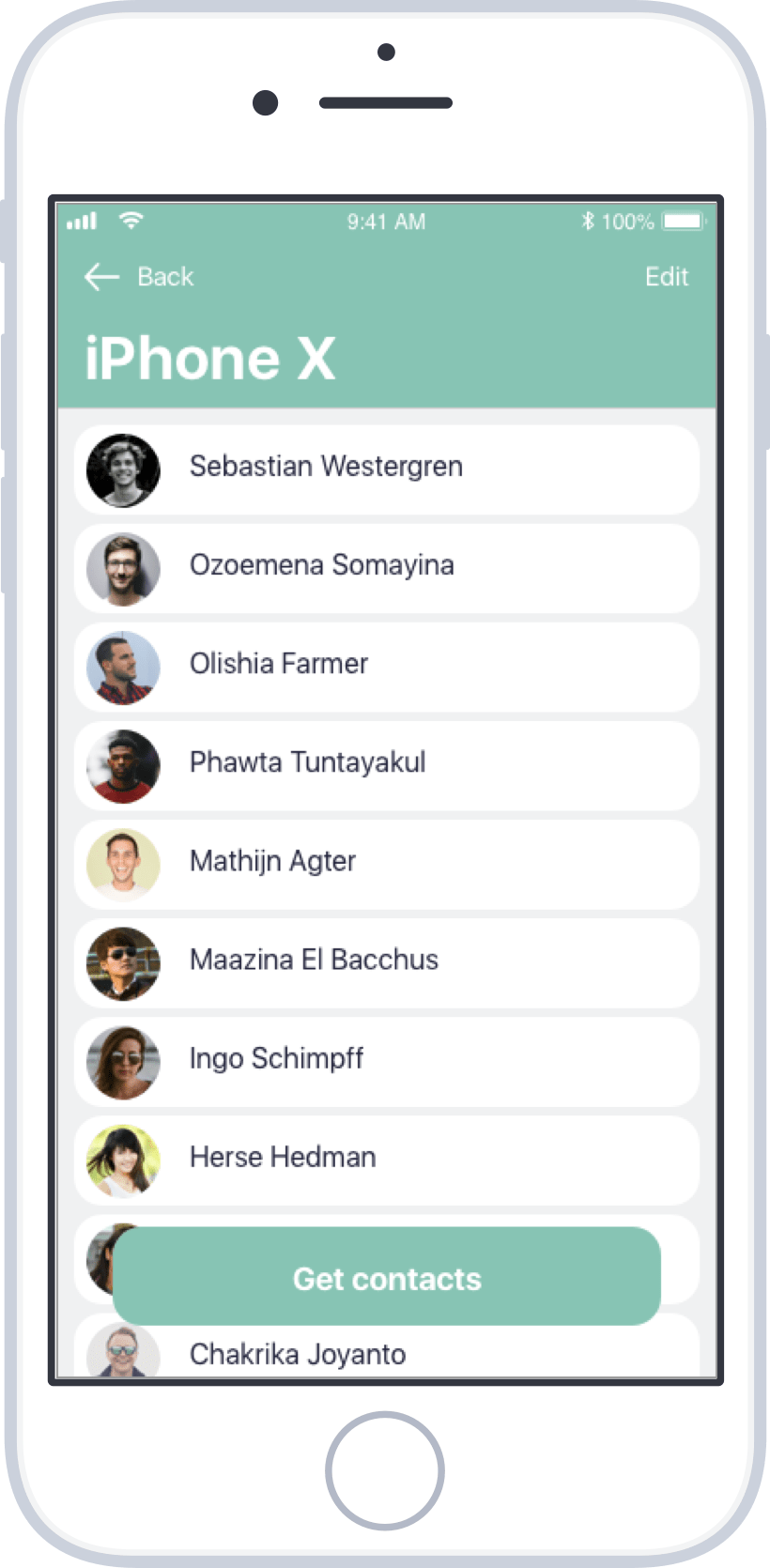The width and height of the screenshot is (770, 1568).
Task: Tap Herse Hedman's avatar photo
Action: (123, 1161)
